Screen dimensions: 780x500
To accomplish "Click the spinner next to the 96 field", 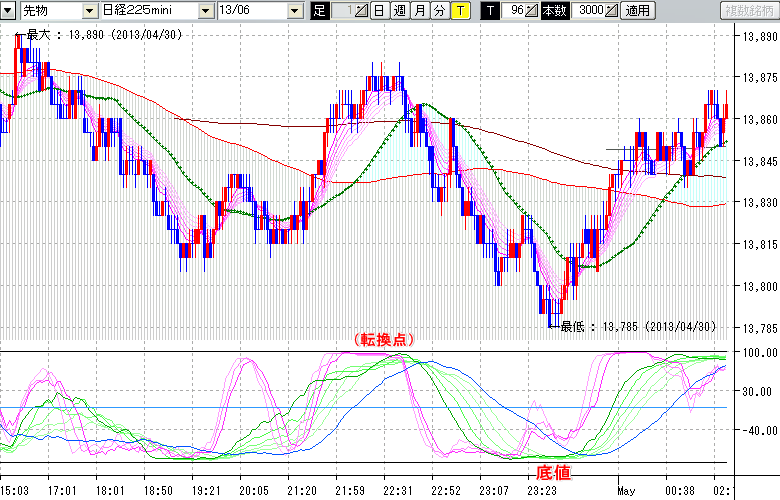I will tap(532, 11).
